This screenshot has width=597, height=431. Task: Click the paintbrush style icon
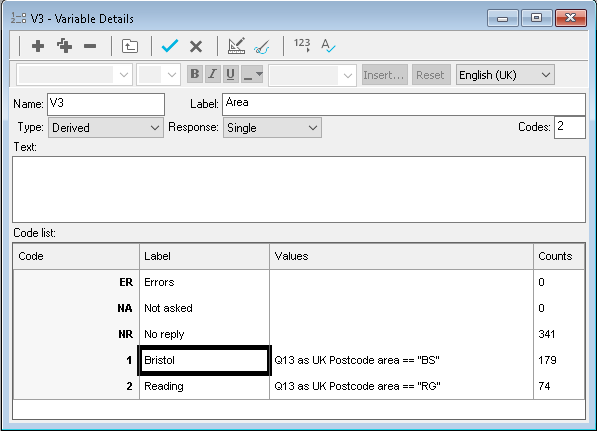click(263, 47)
